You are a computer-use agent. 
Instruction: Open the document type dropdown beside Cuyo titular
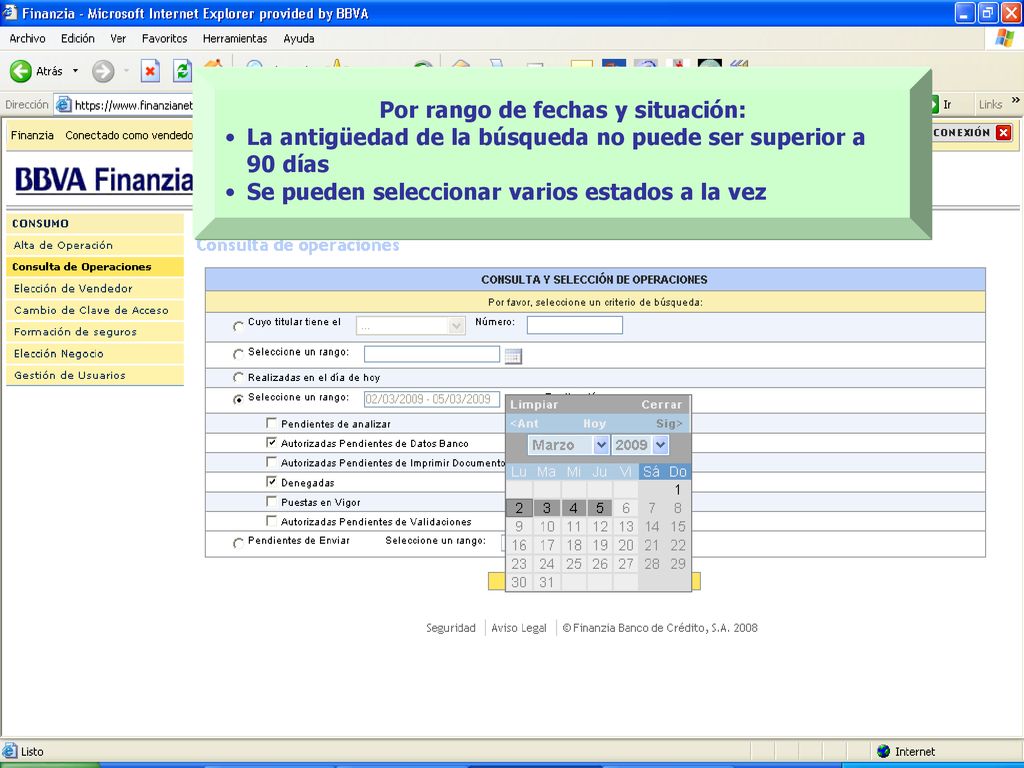456,325
